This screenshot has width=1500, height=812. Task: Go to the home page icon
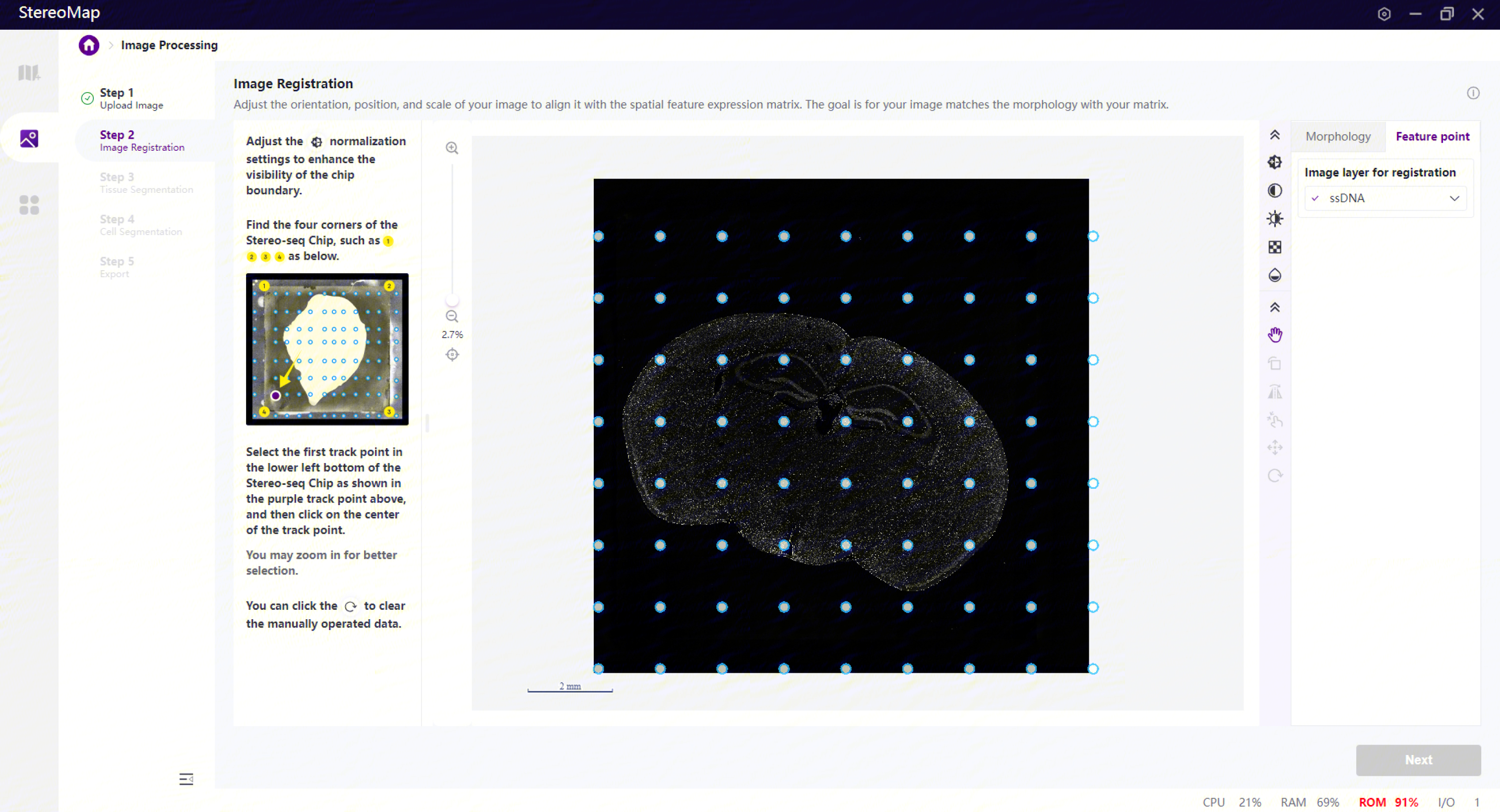click(89, 45)
